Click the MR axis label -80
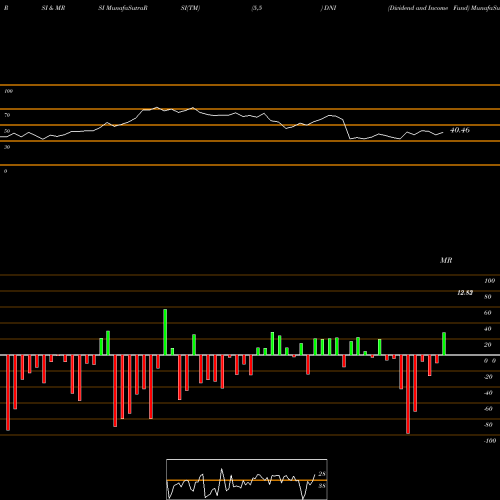The width and height of the screenshot is (500, 500). click(488, 425)
